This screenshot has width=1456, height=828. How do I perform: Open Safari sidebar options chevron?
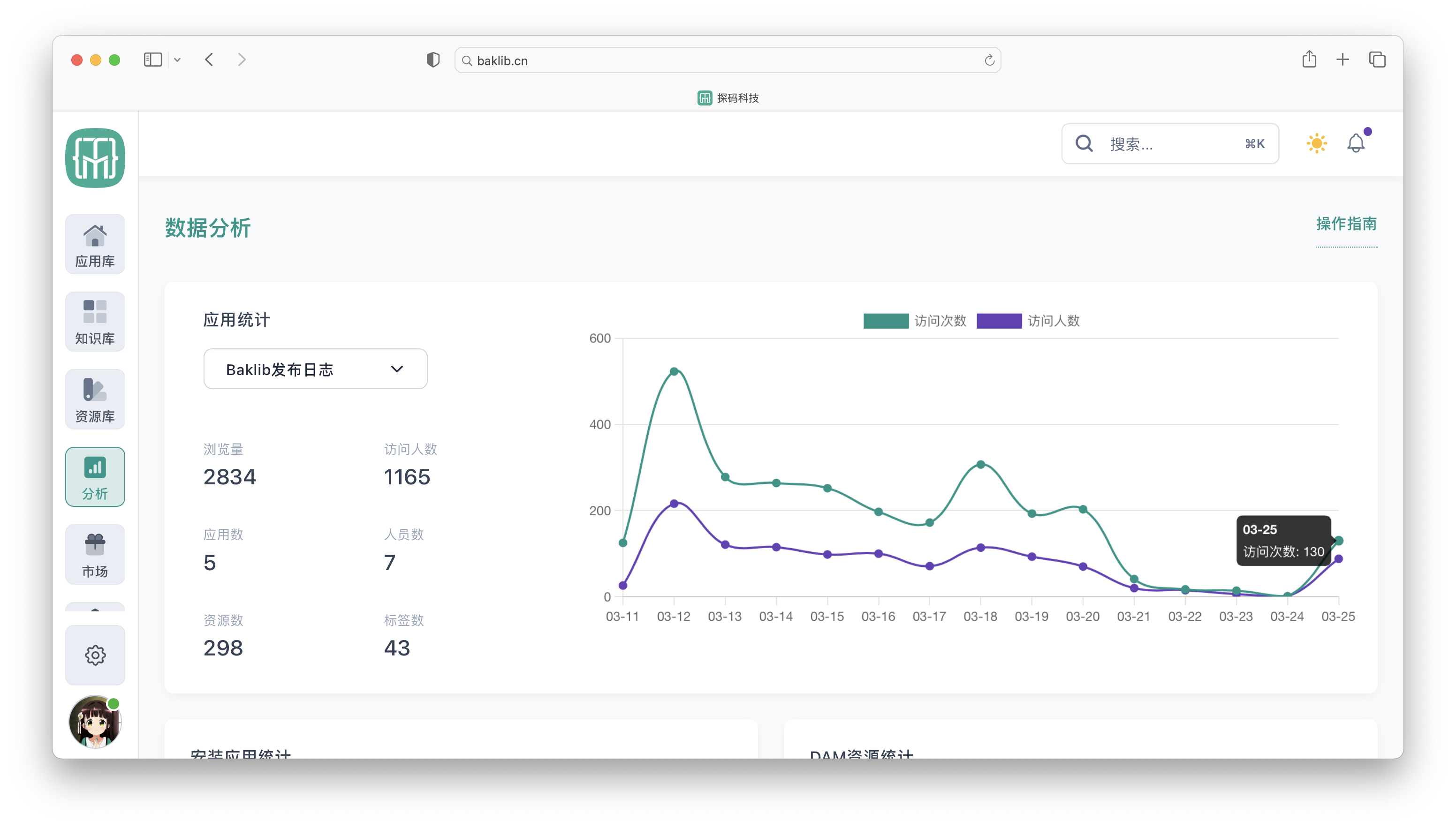(177, 60)
